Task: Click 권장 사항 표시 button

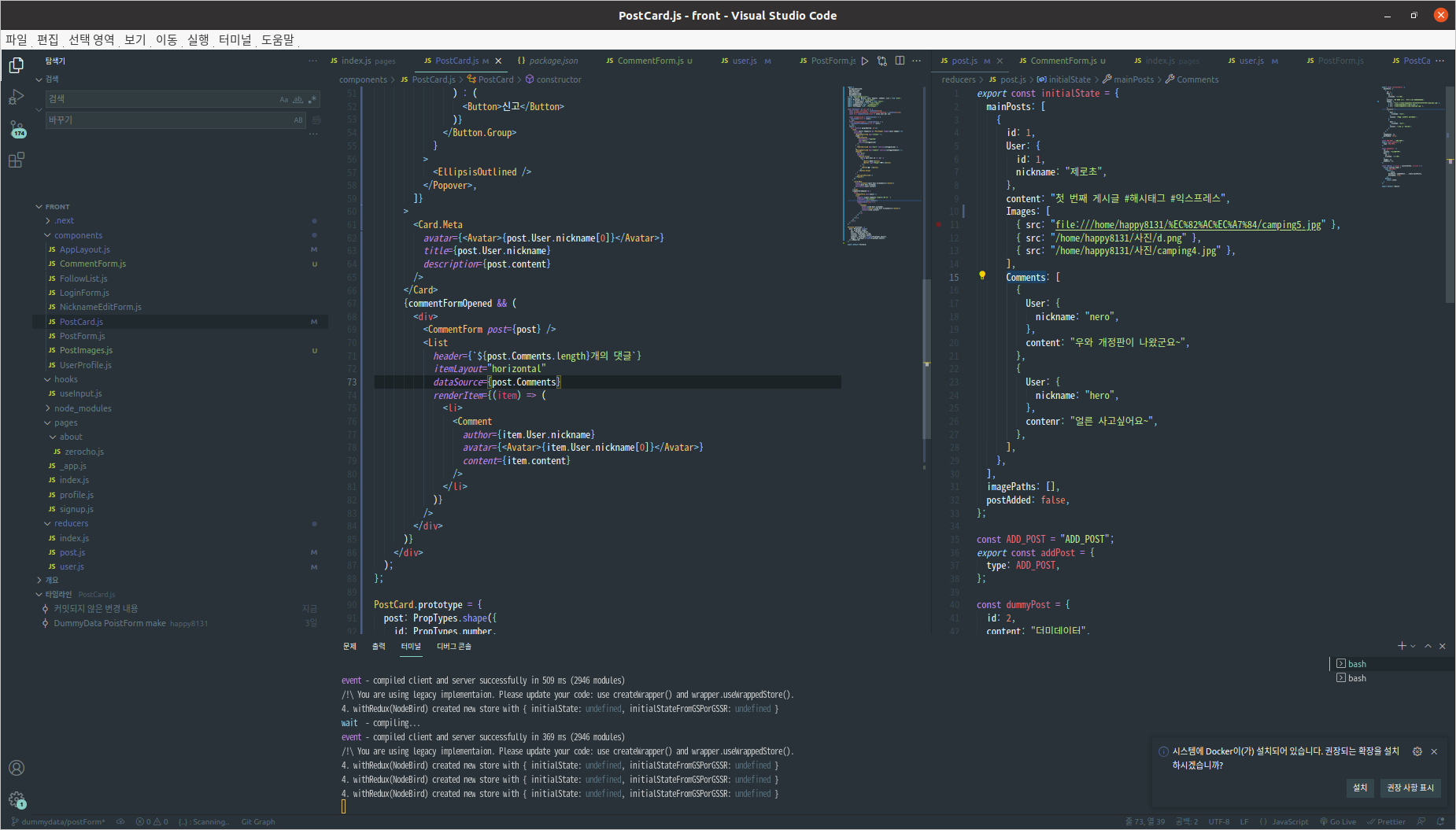Action: 1410,788
